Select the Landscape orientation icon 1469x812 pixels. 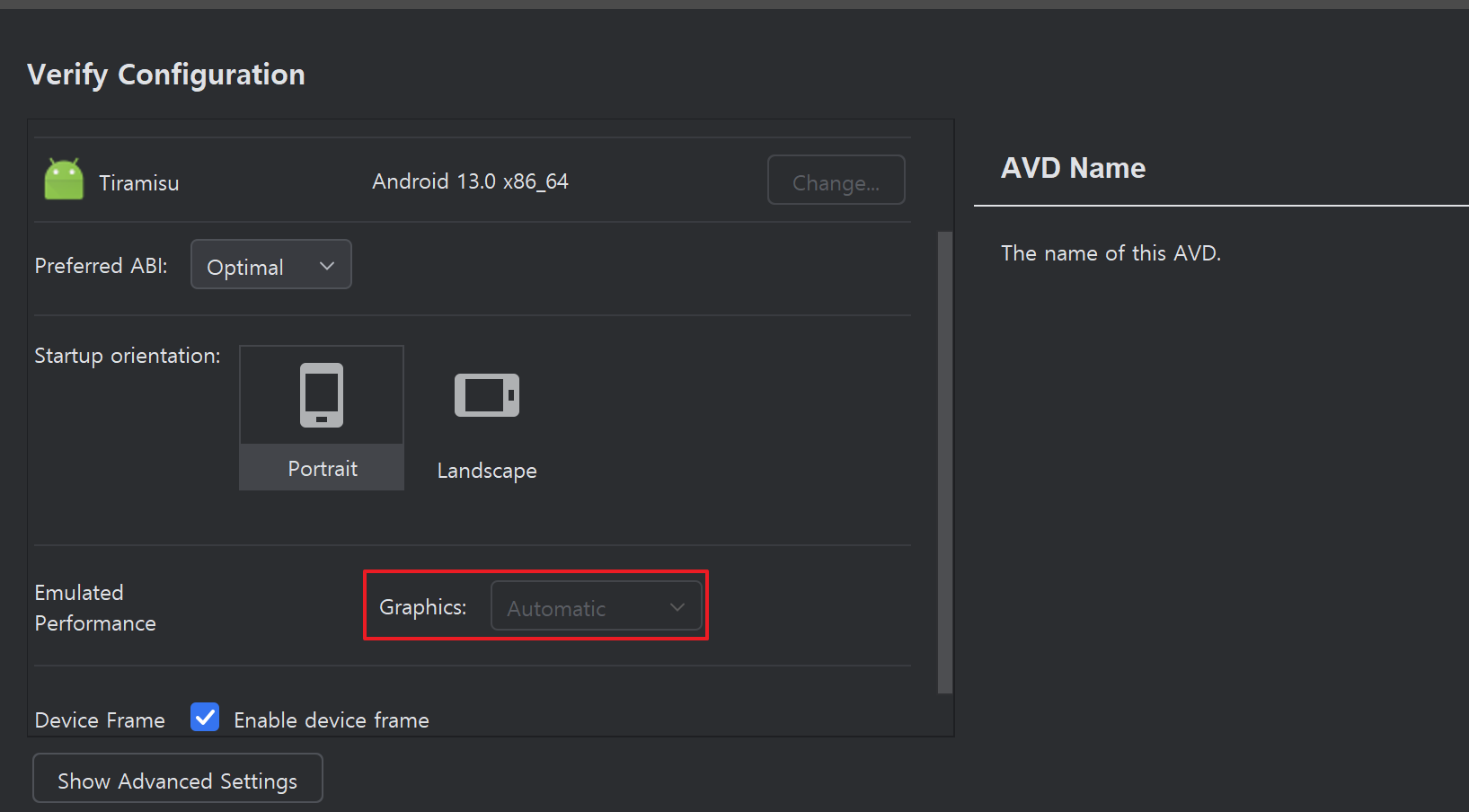487,395
